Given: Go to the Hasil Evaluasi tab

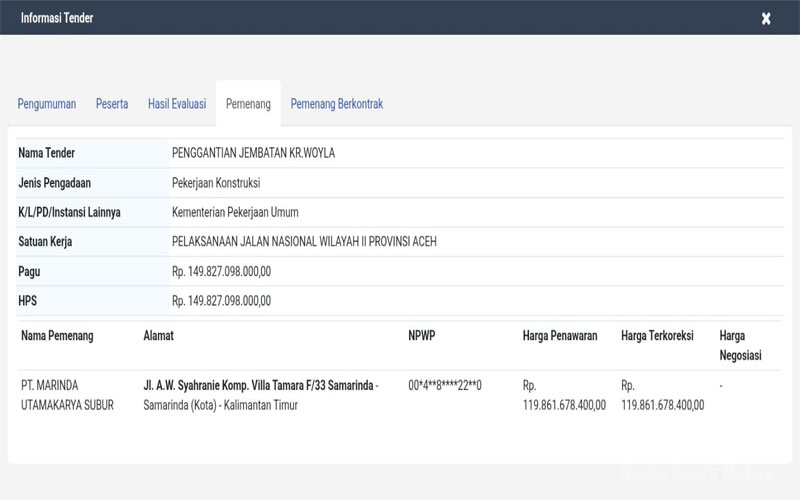Looking at the screenshot, I should (177, 104).
